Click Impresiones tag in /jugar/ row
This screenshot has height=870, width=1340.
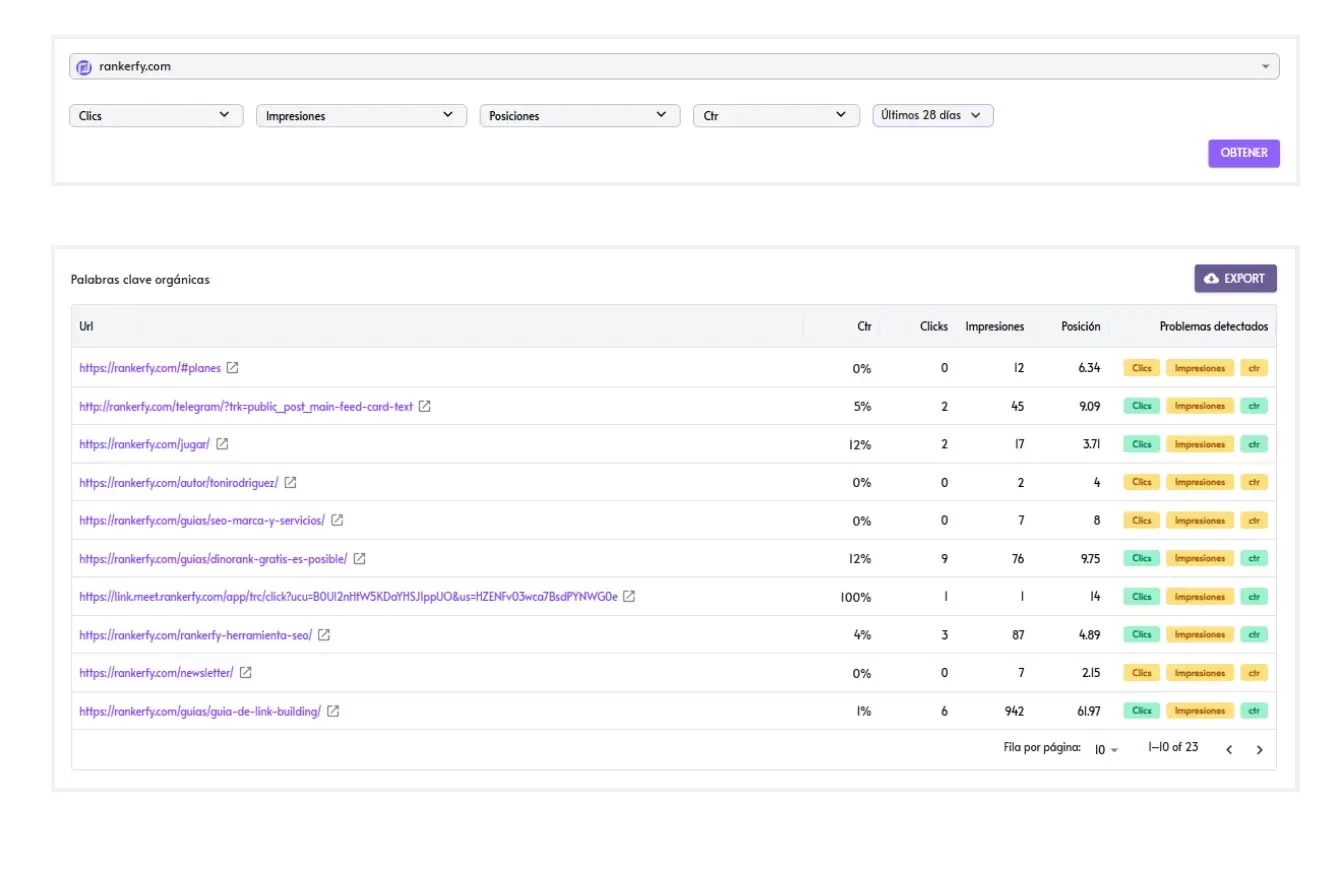click(x=1200, y=444)
